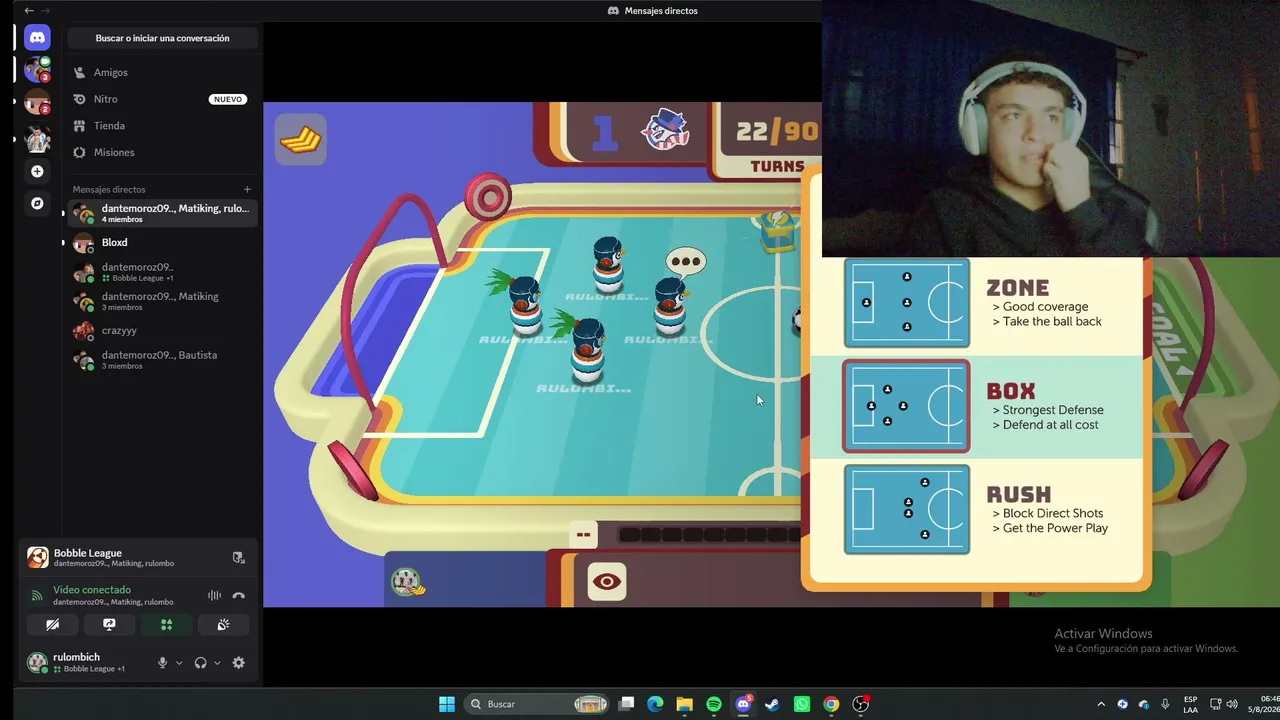Viewport: 1280px width, 720px height.
Task: Open Discord user settings gear
Action: [x=238, y=662]
